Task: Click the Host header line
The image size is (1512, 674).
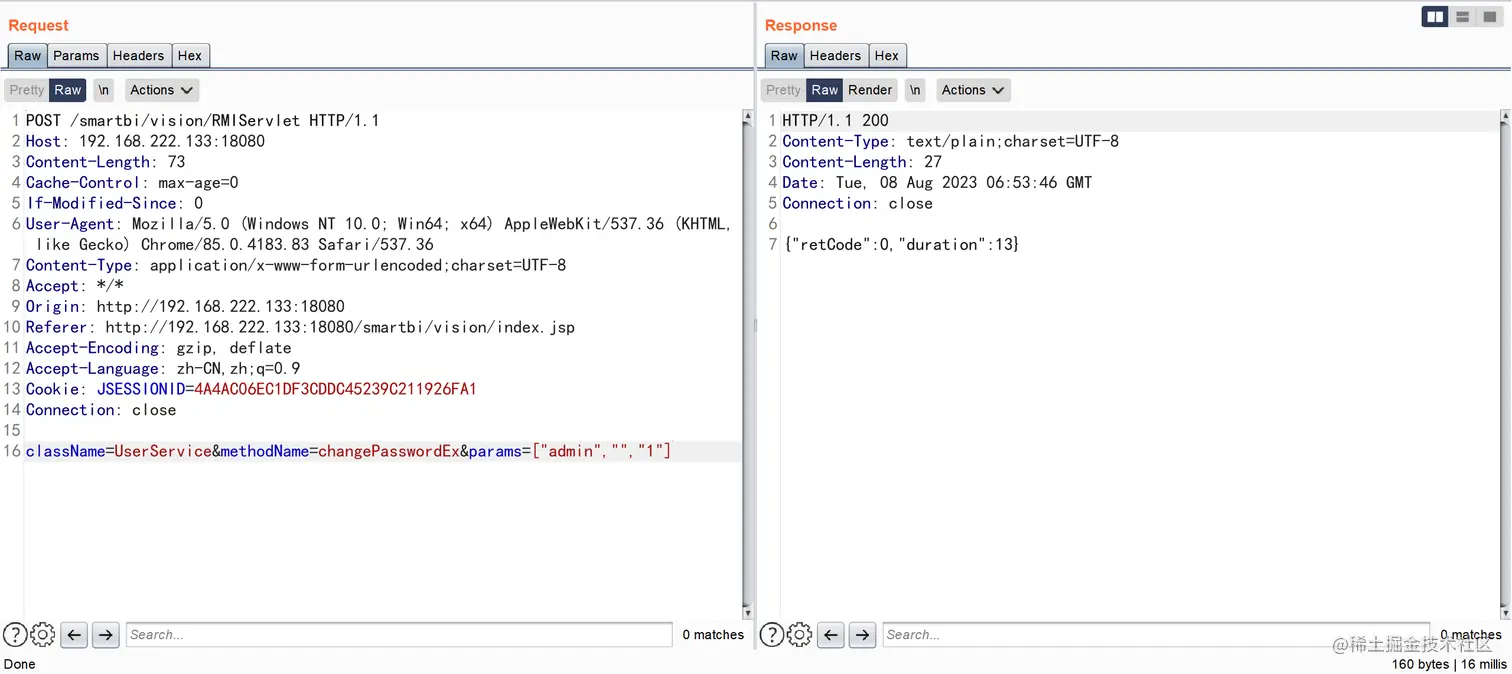Action: click(x=145, y=141)
